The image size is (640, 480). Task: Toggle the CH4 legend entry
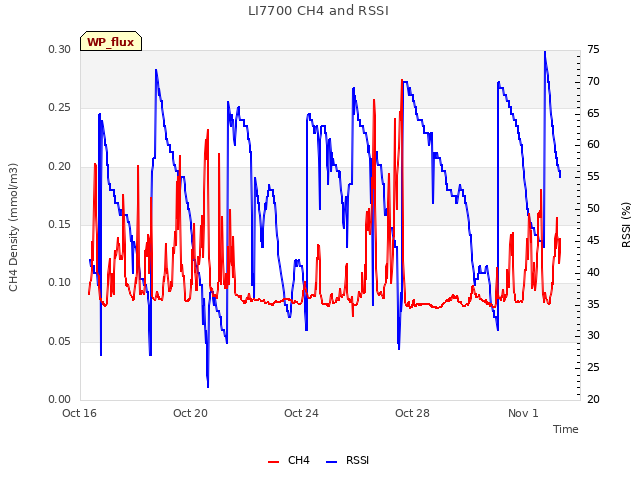click(x=289, y=460)
